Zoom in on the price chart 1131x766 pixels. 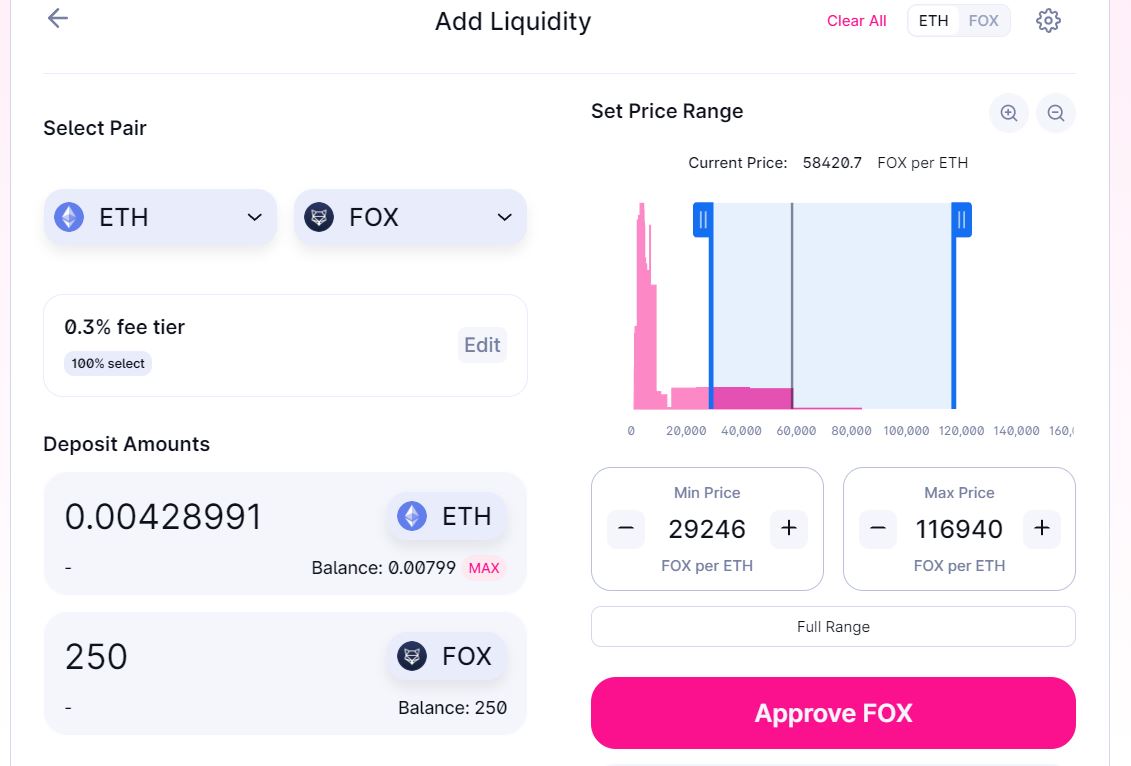pyautogui.click(x=1008, y=113)
